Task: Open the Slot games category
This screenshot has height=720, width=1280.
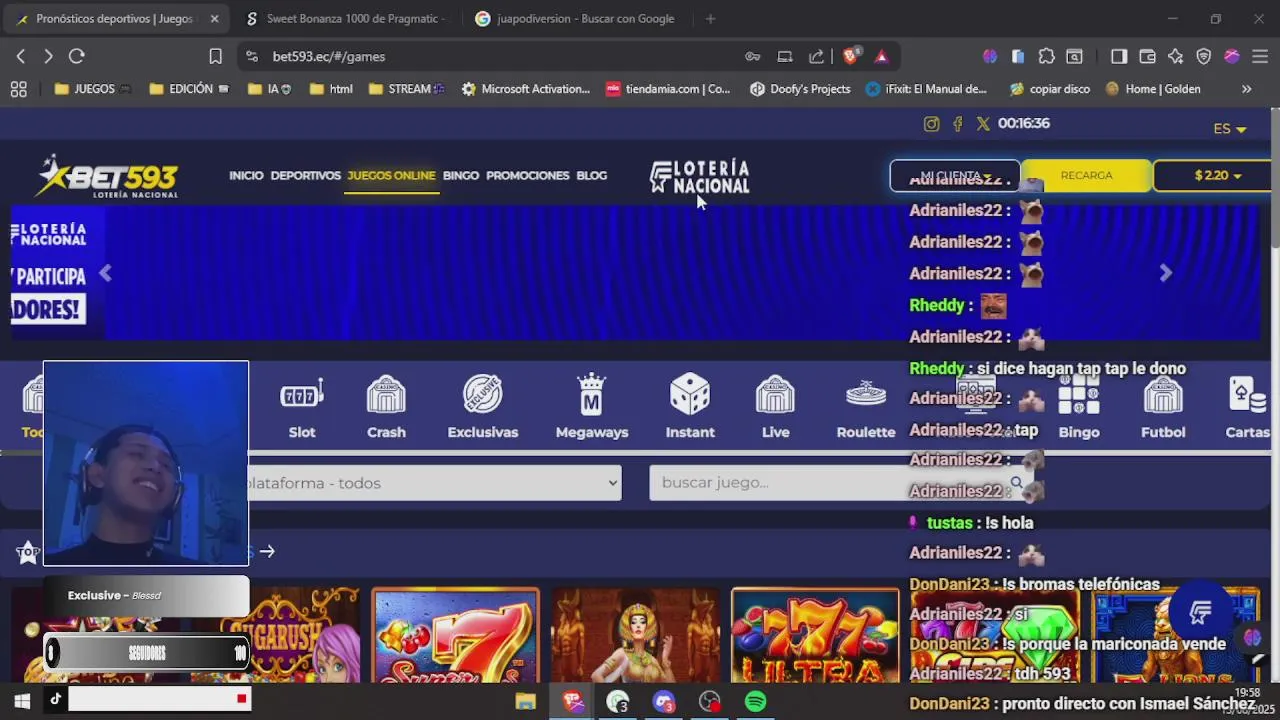Action: coord(301,408)
